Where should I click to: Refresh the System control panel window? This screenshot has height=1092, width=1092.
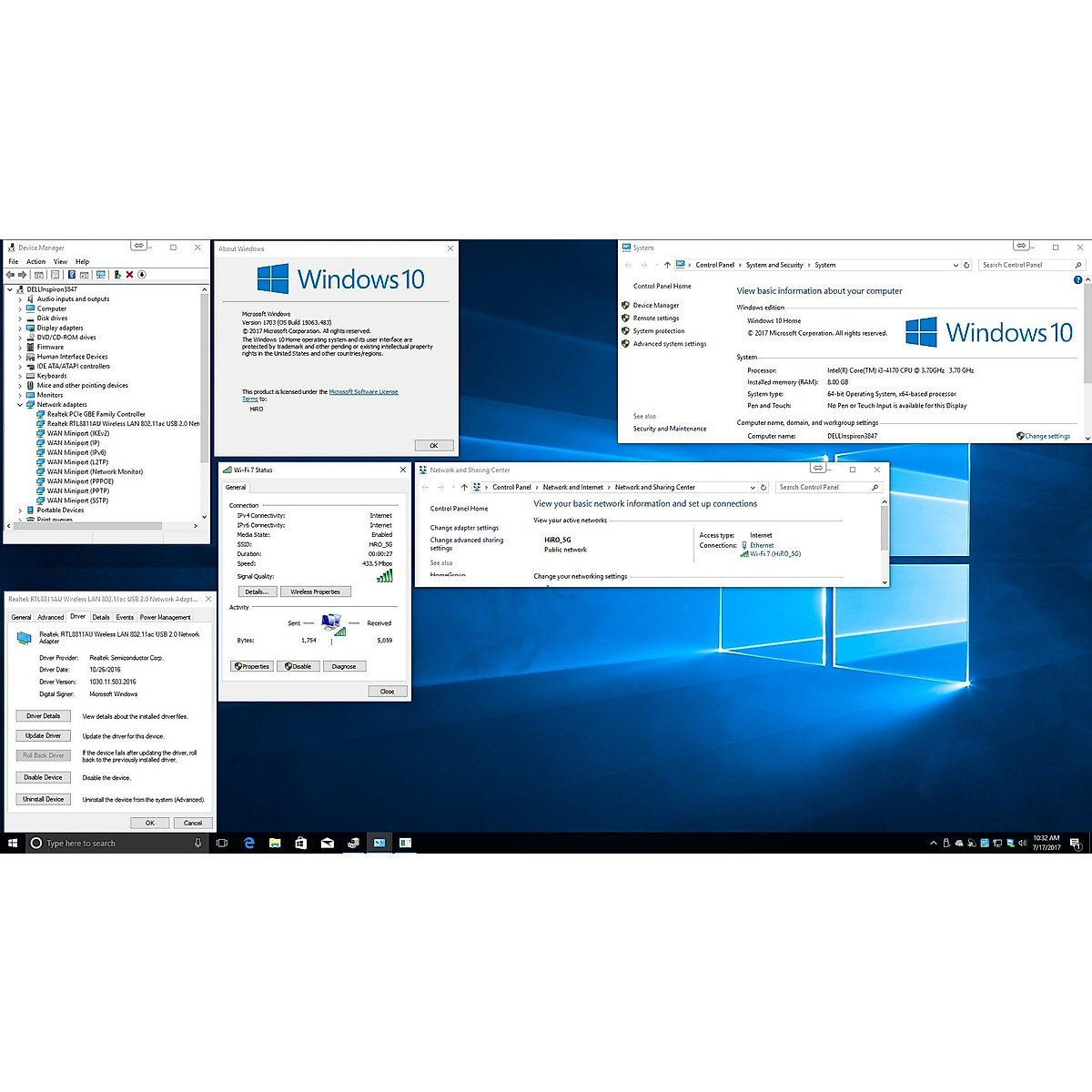point(966,265)
